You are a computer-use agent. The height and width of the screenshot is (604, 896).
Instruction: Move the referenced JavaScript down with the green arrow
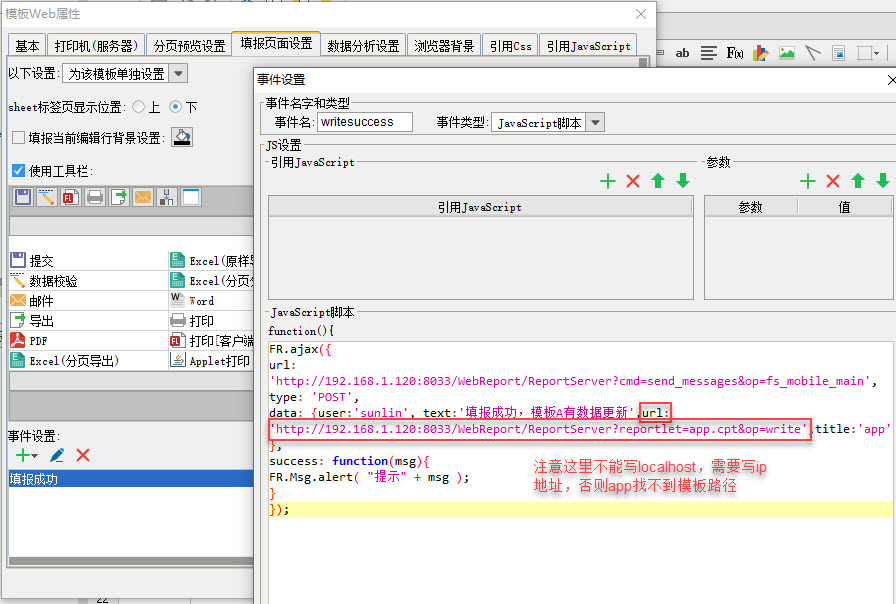[683, 181]
